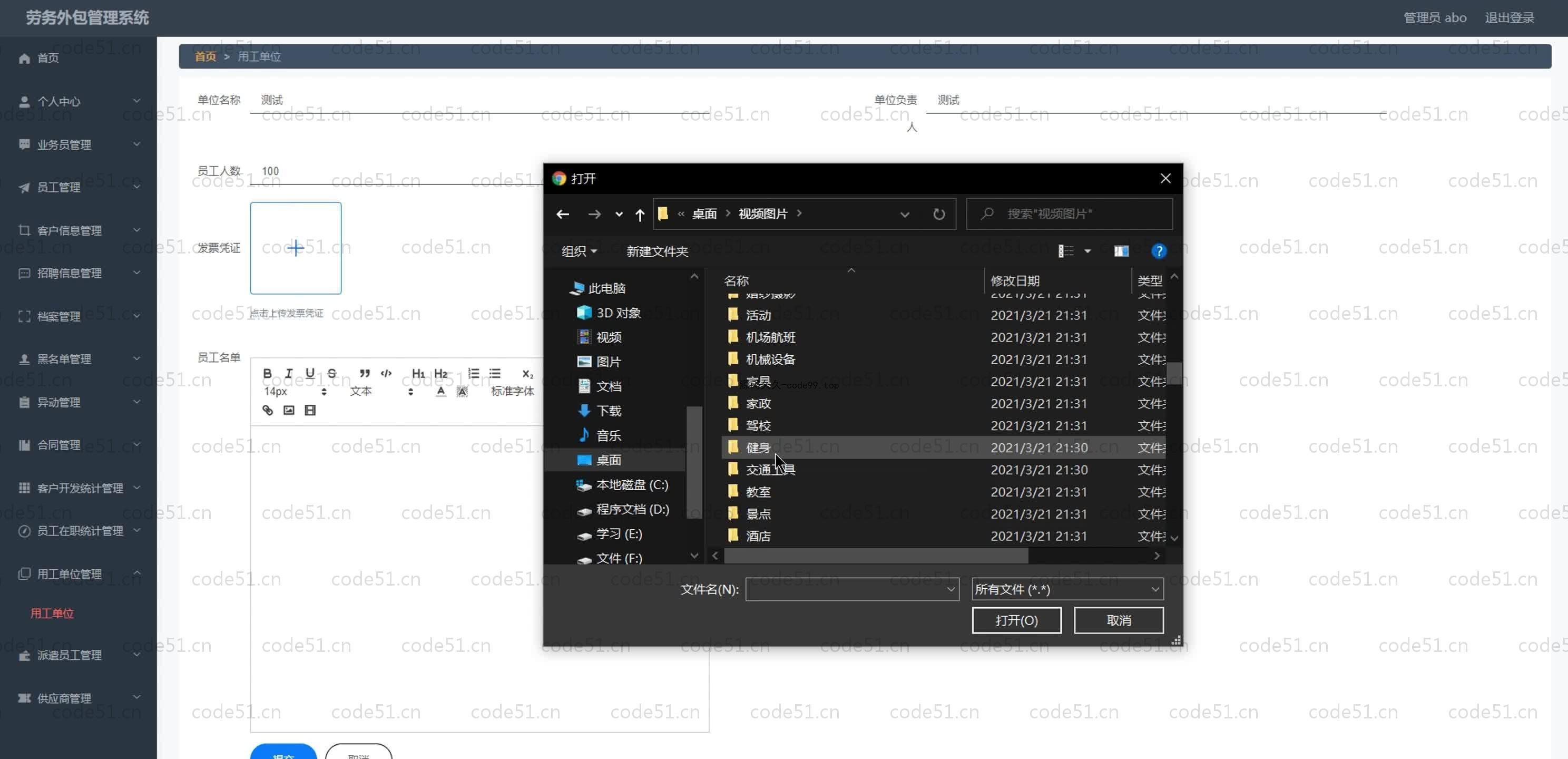Collapse 用工单位管理 sidebar menu
The image size is (1568, 759).
79,574
